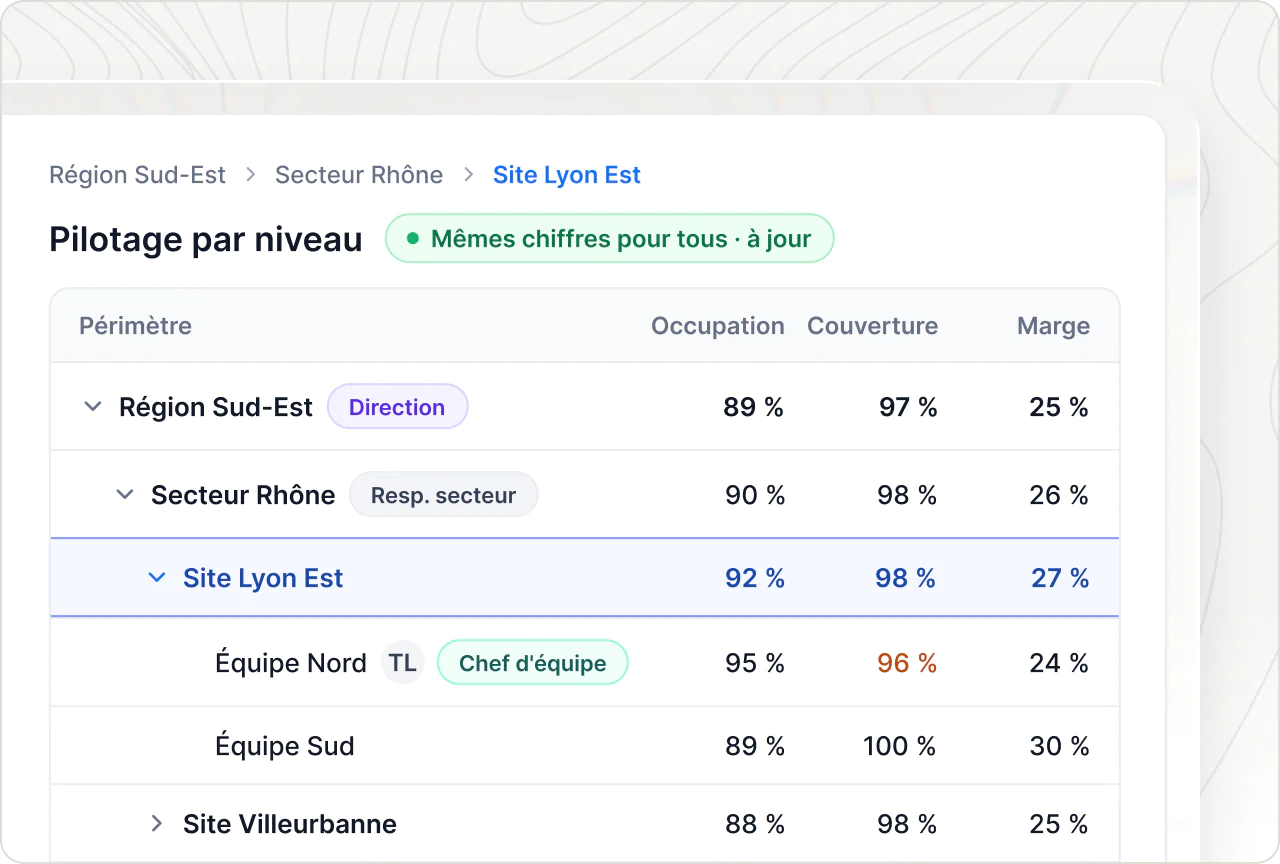Expand the Site Villeurbanne row chevron
1280x864 pixels.
point(157,824)
